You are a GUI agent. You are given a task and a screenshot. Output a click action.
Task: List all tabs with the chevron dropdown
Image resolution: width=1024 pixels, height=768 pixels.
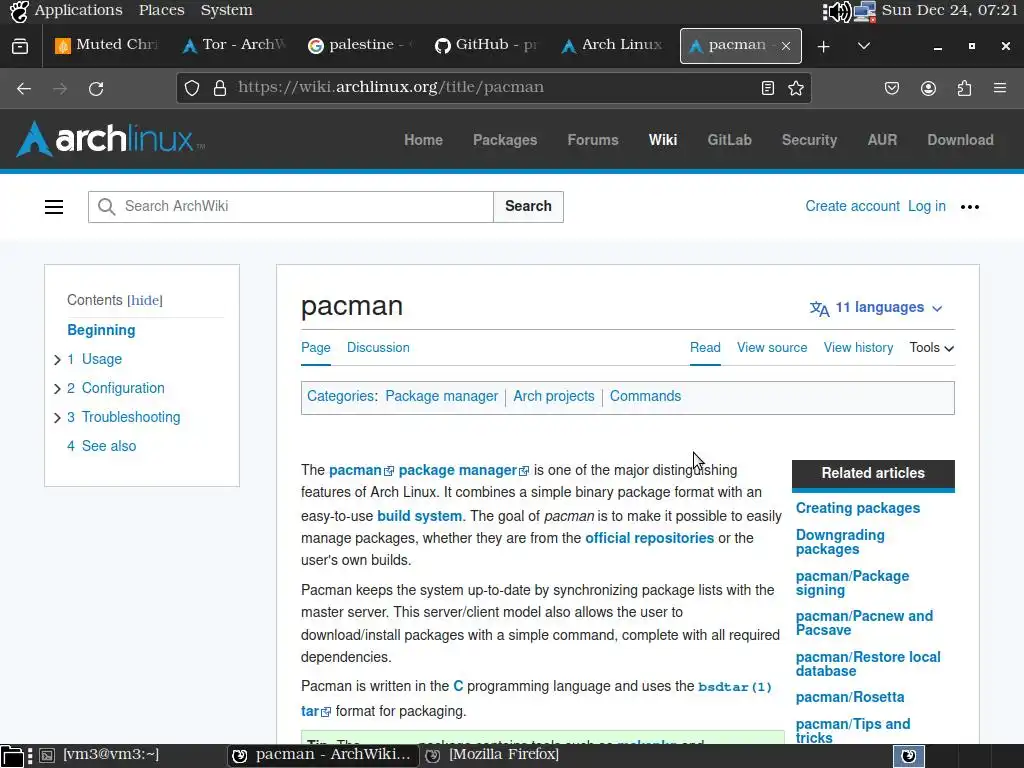click(863, 46)
